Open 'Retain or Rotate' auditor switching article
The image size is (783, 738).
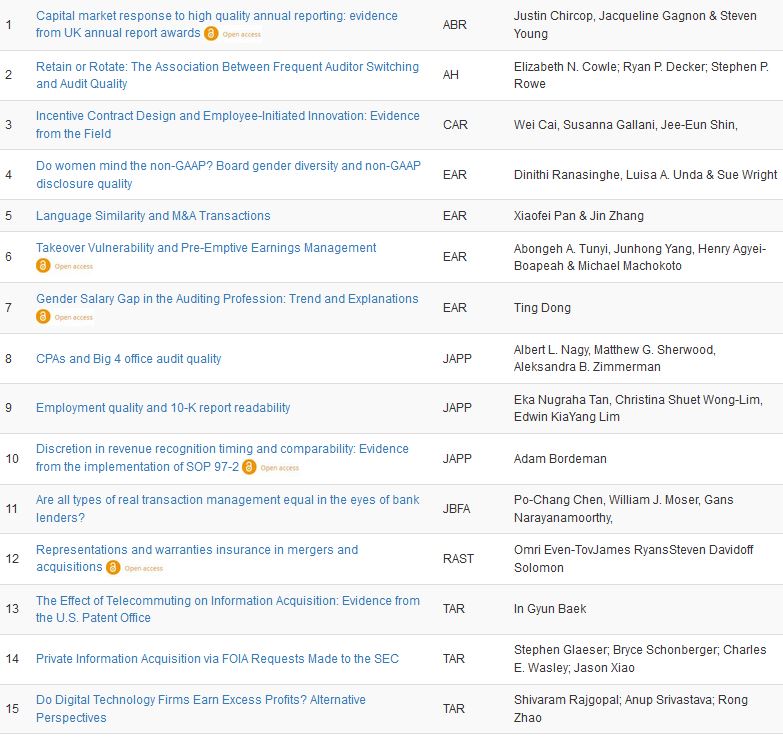tap(227, 75)
